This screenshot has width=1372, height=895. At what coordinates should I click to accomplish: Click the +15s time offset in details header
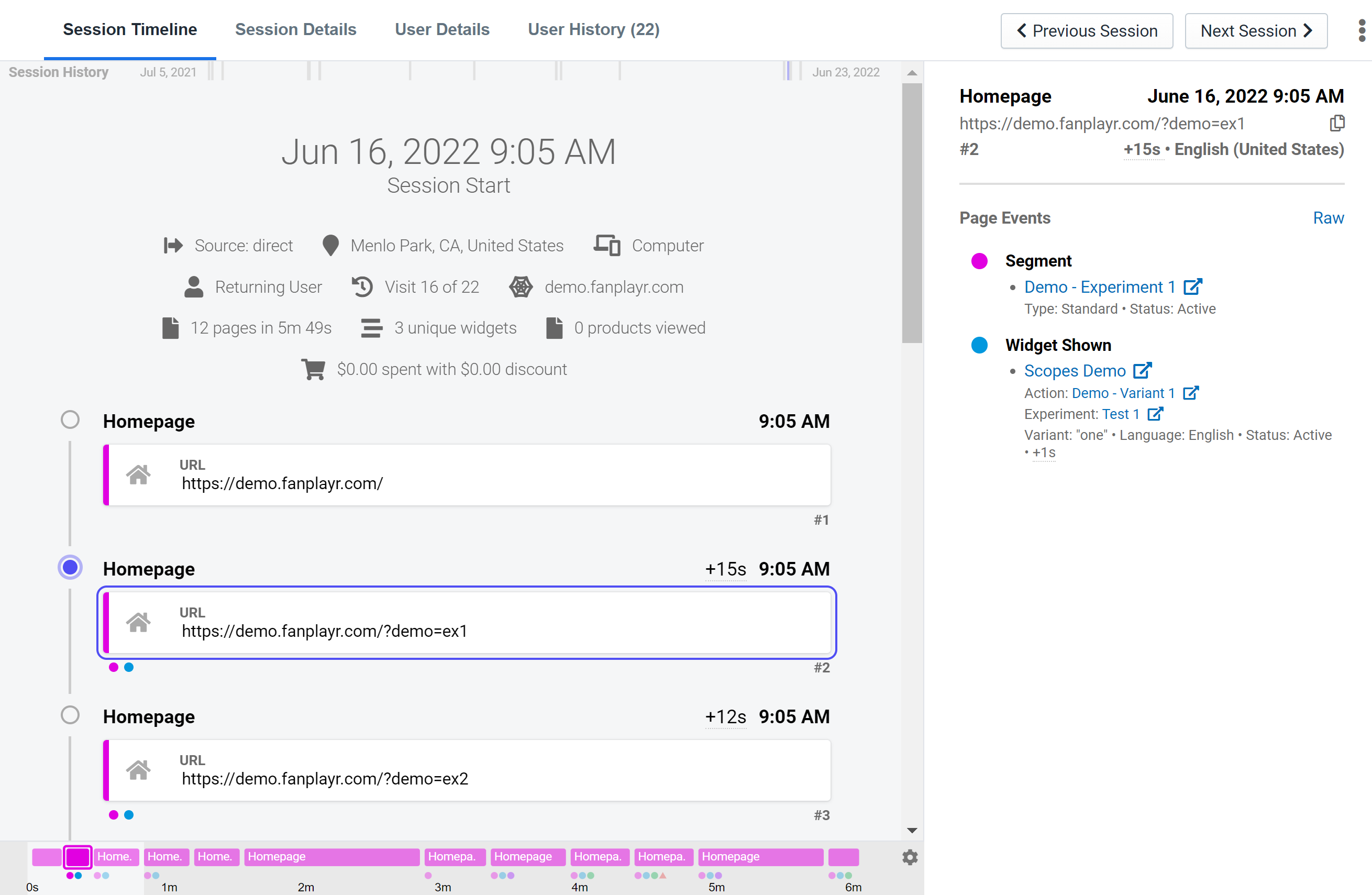1142,149
